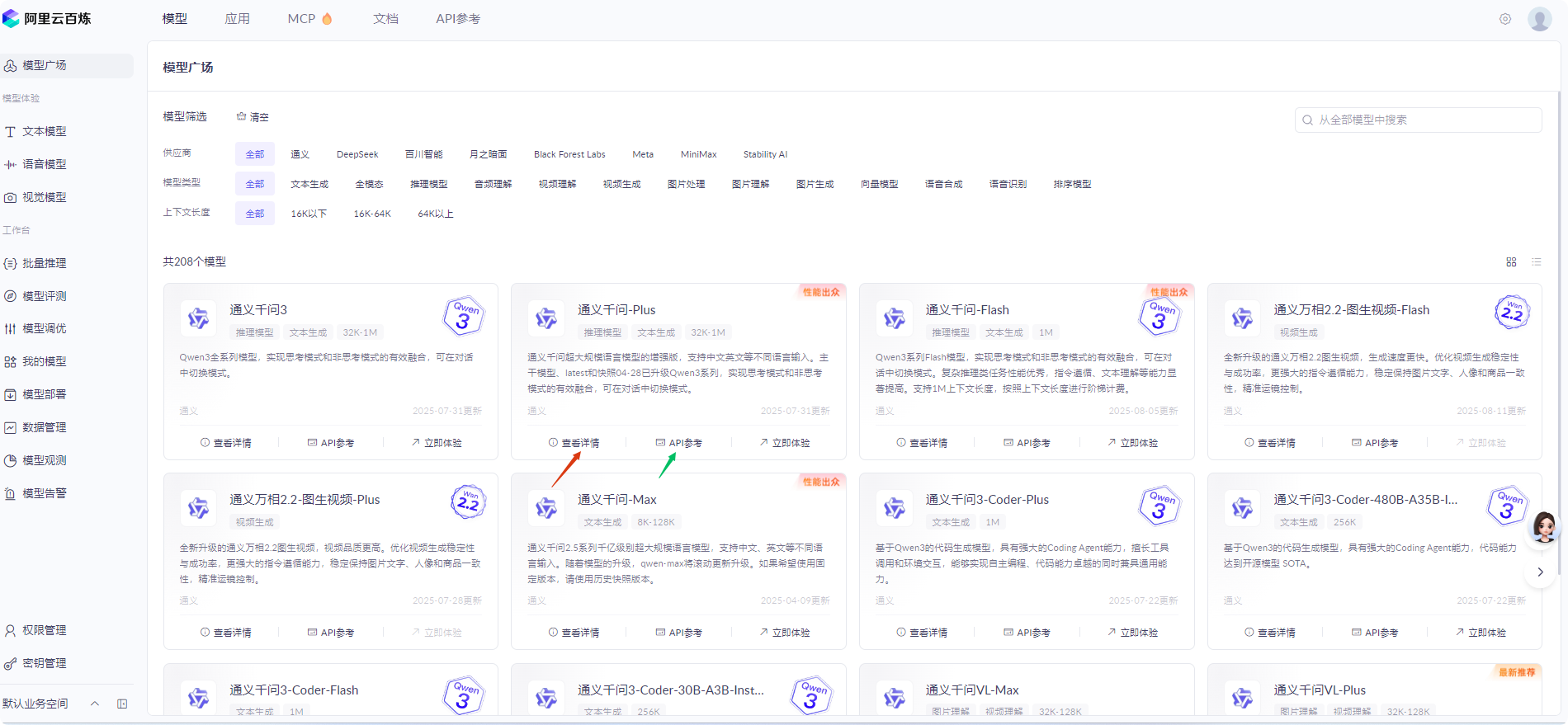Viewport: 1568px width, 725px height.
Task: Open the API参考 top navigation tab
Action: click(458, 19)
